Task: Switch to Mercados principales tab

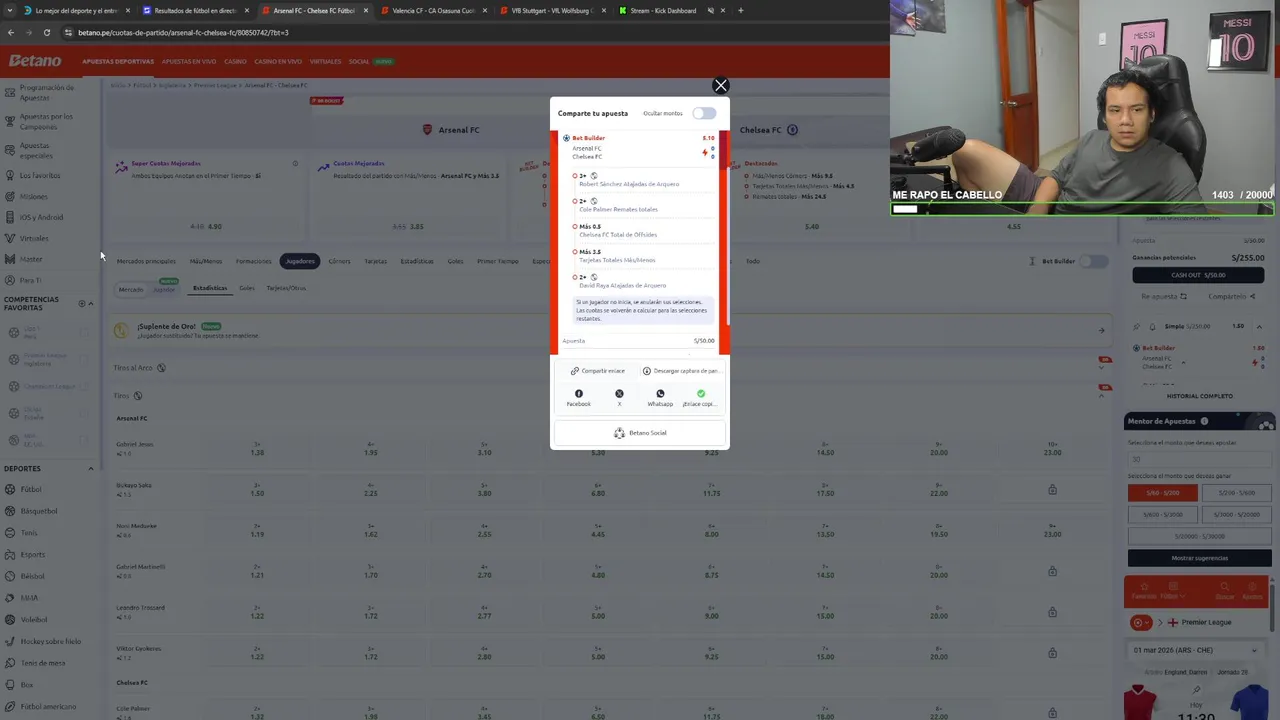Action: coord(146,261)
